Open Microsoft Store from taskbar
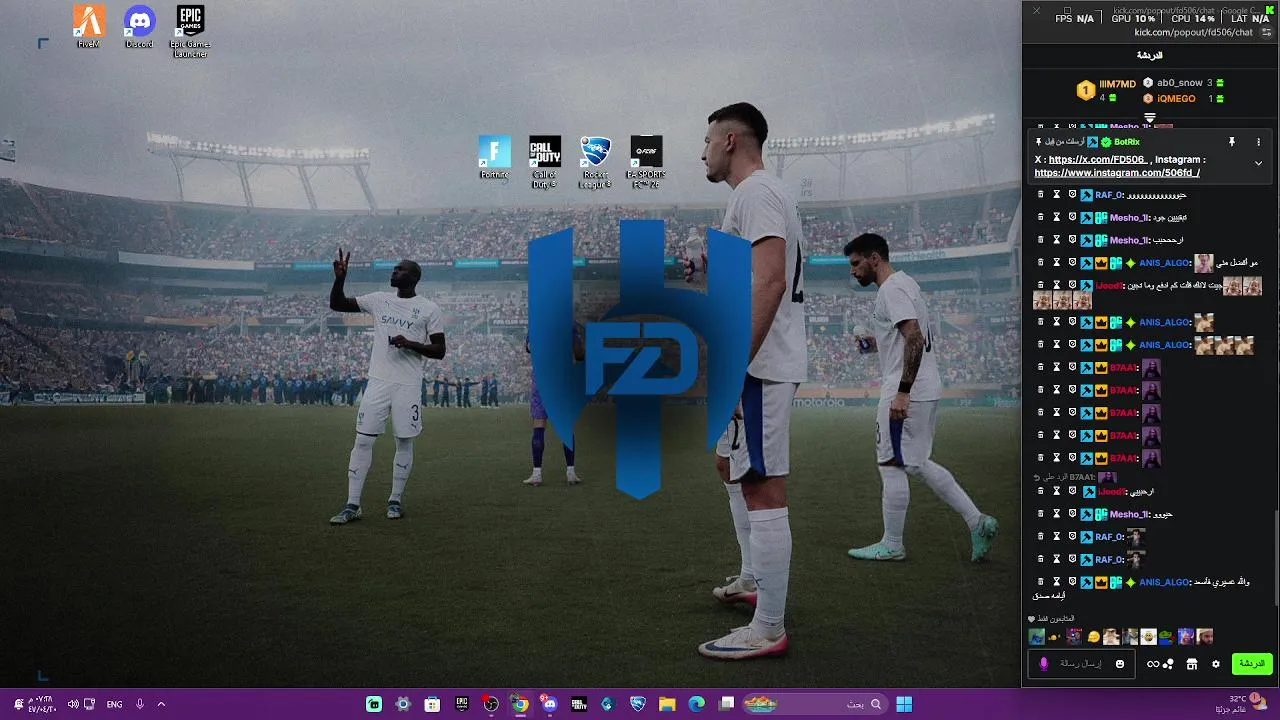The width and height of the screenshot is (1280, 720). tap(432, 704)
